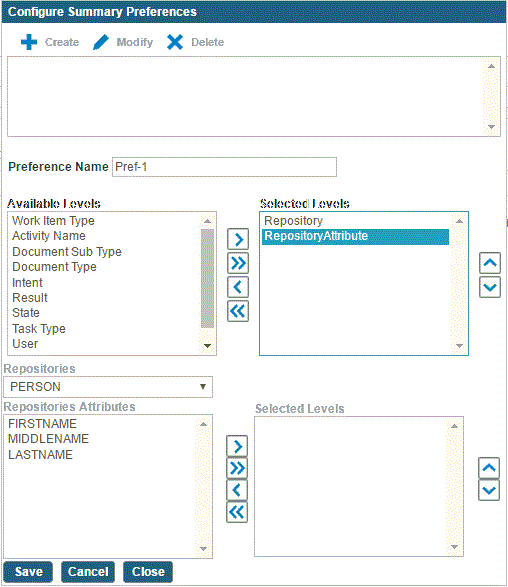
Task: Move selected level down in order
Action: [490, 287]
